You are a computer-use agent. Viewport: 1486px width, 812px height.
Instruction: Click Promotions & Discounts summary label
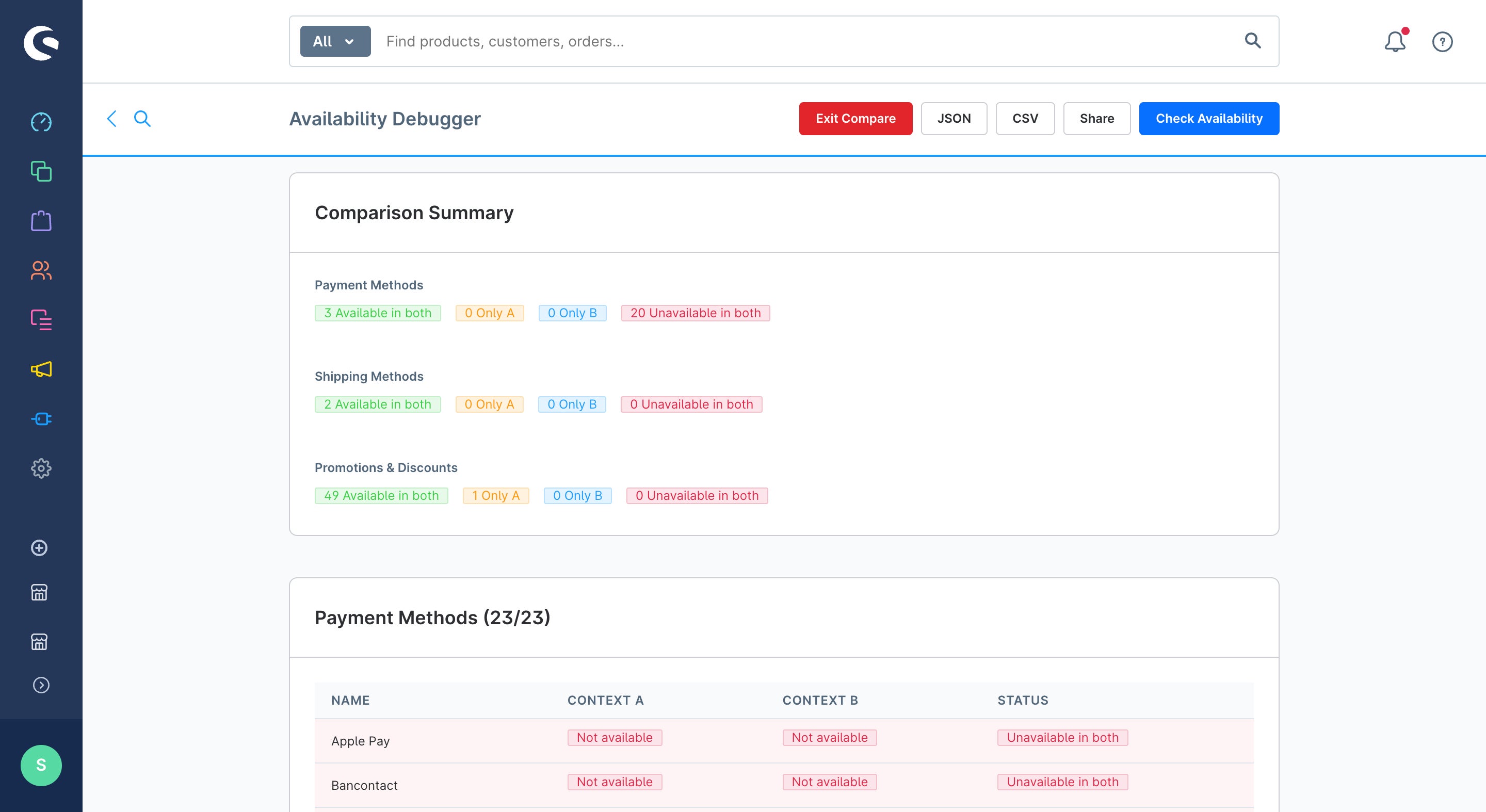386,468
